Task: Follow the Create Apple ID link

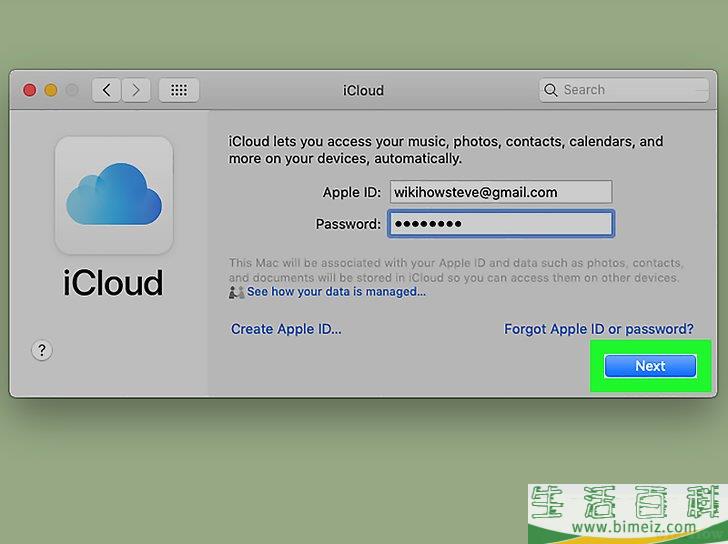Action: [x=286, y=329]
